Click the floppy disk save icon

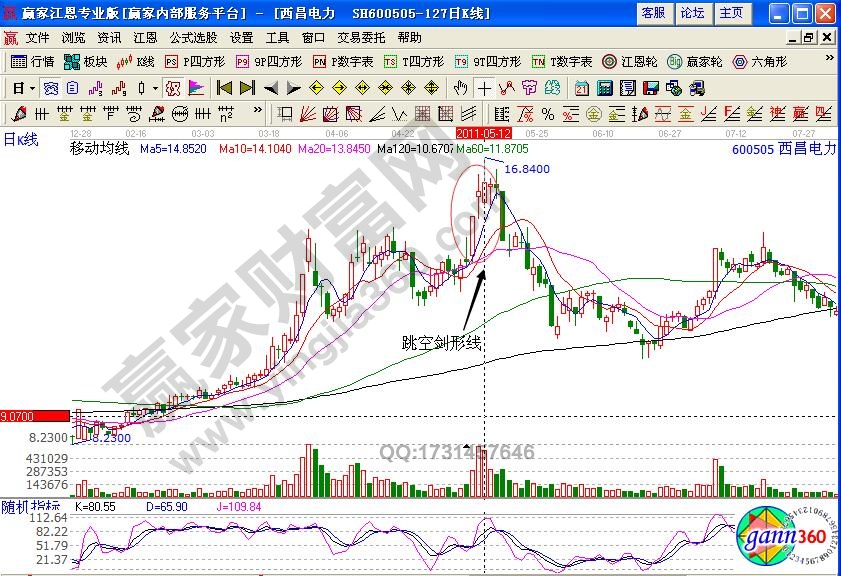(651, 88)
